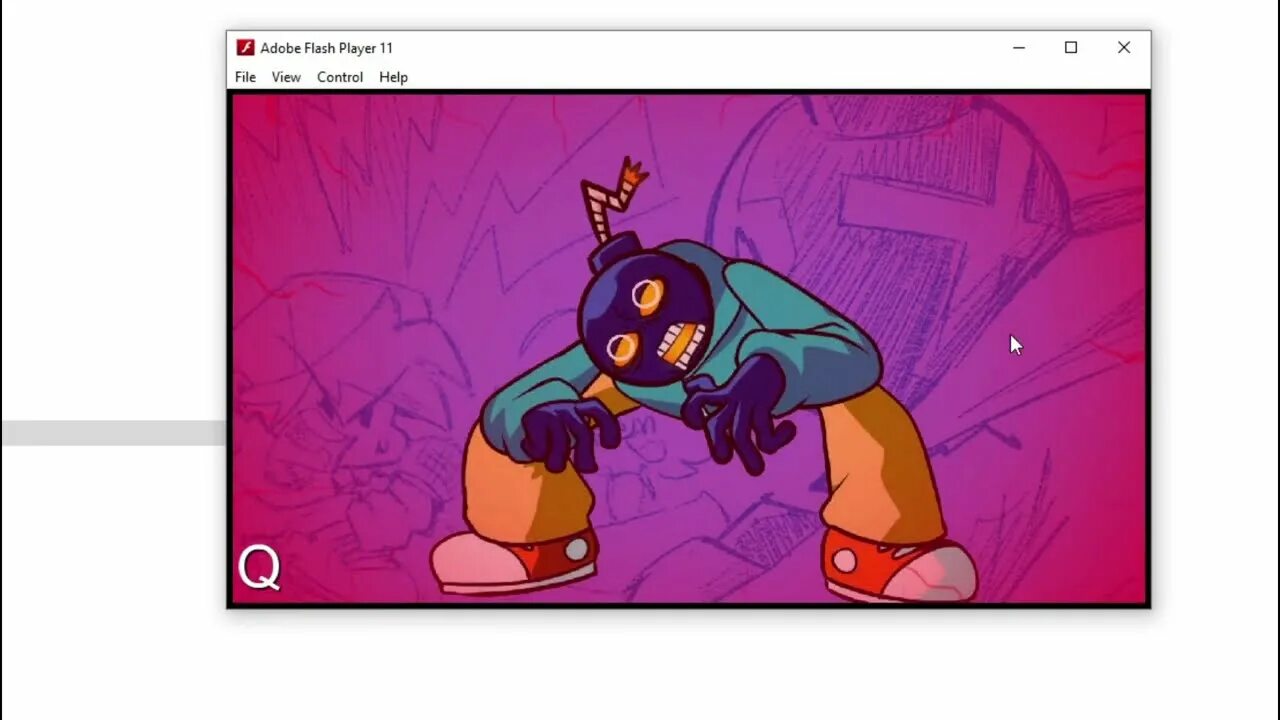1280x720 pixels.
Task: Maximize the Flash Player window
Action: click(1071, 47)
